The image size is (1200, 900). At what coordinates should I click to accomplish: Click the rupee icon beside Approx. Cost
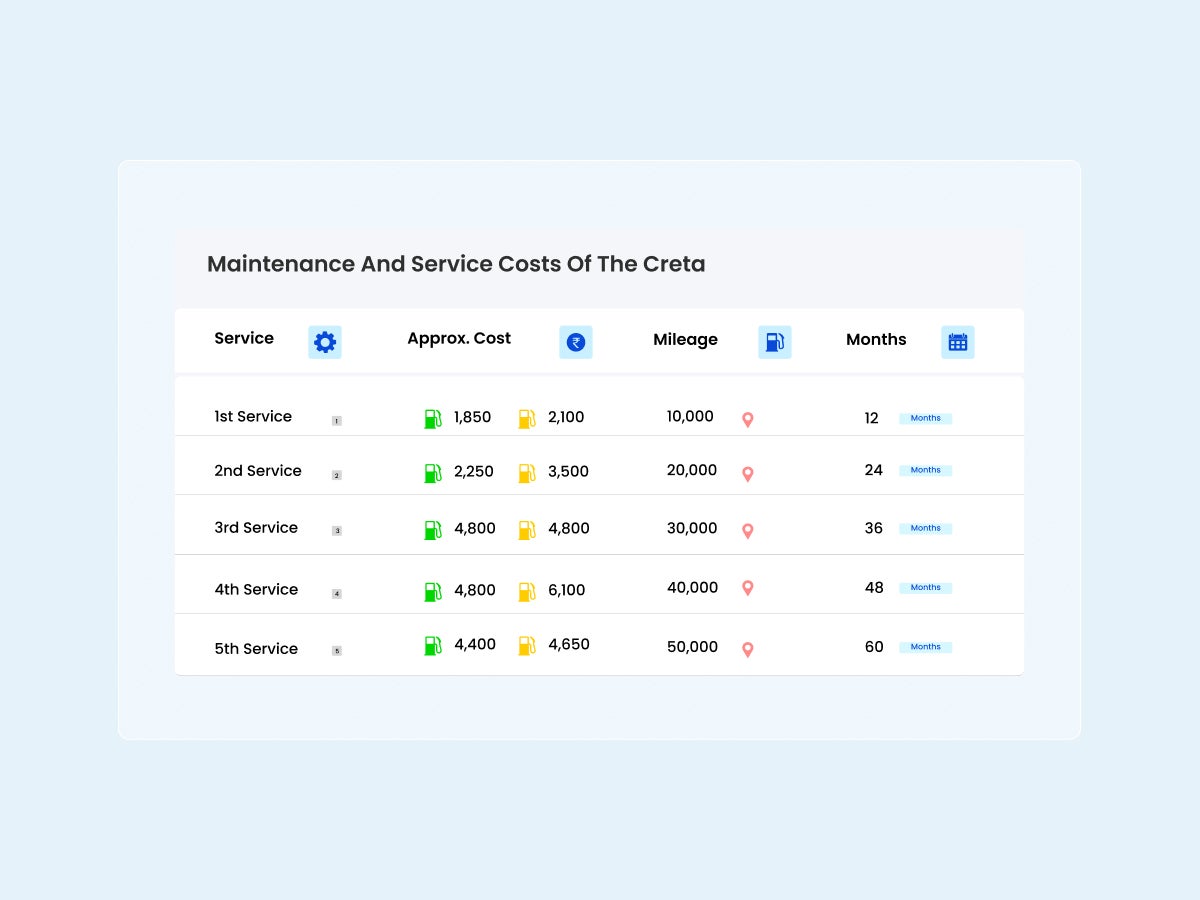[575, 342]
